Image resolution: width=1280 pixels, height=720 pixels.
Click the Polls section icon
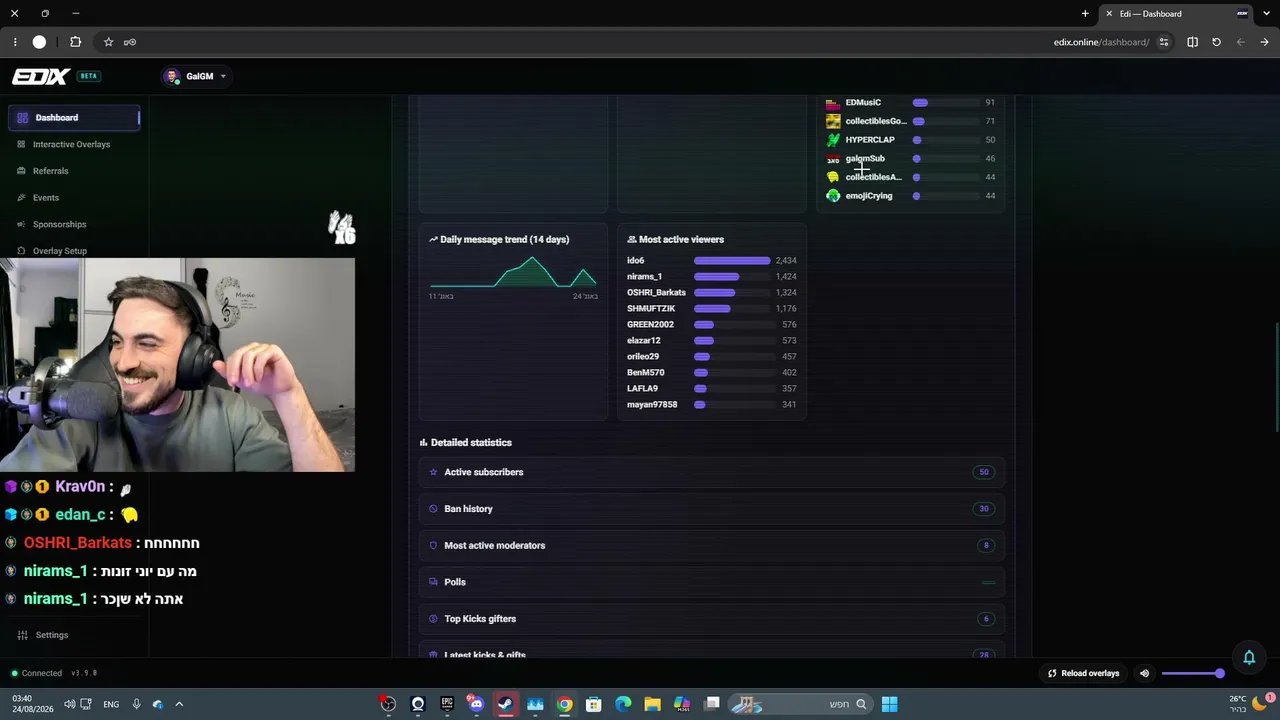click(x=433, y=582)
